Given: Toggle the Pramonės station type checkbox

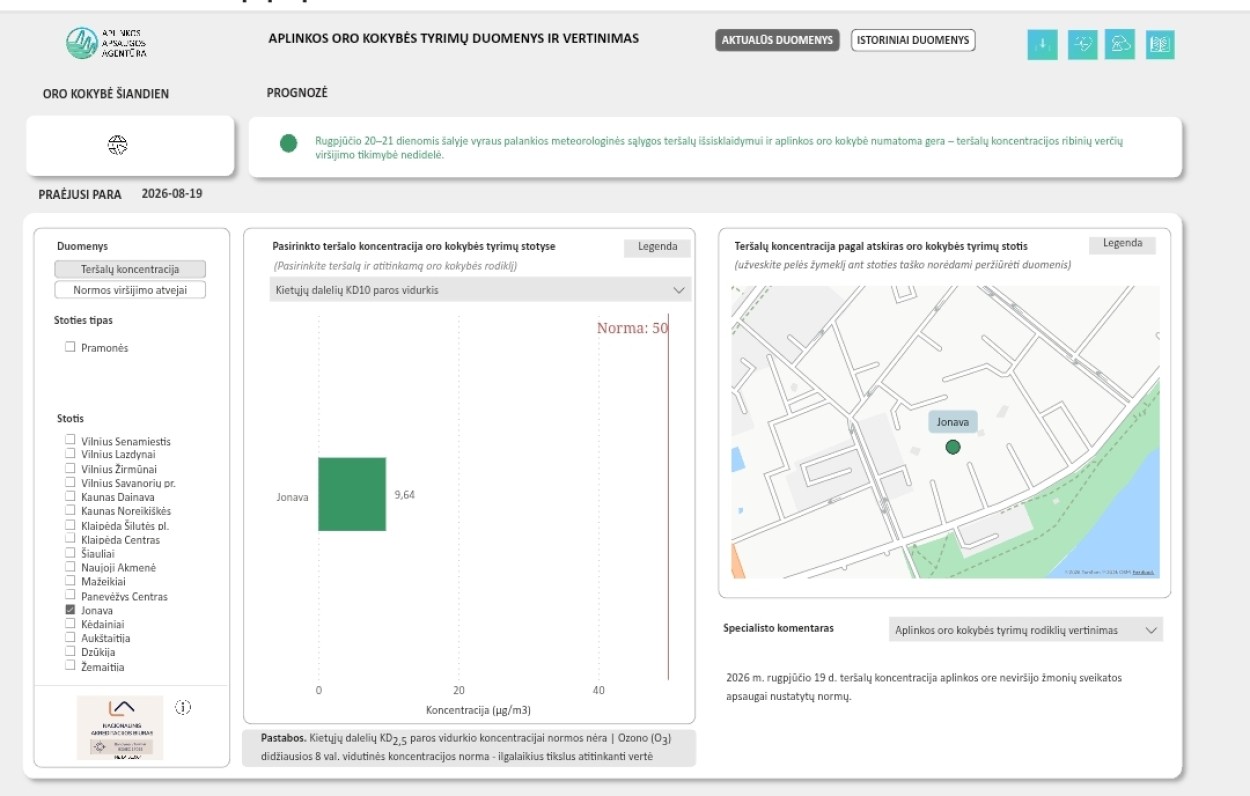Looking at the screenshot, I should (x=70, y=347).
